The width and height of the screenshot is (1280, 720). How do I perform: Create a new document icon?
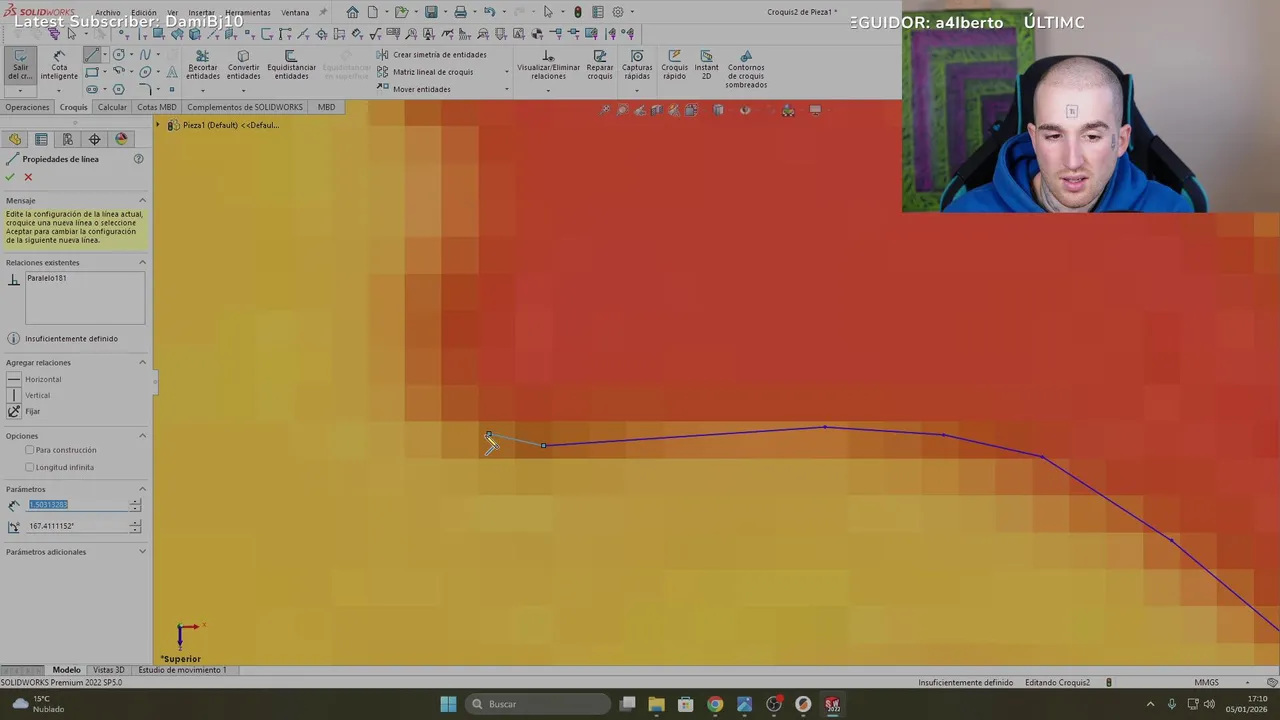(x=372, y=12)
